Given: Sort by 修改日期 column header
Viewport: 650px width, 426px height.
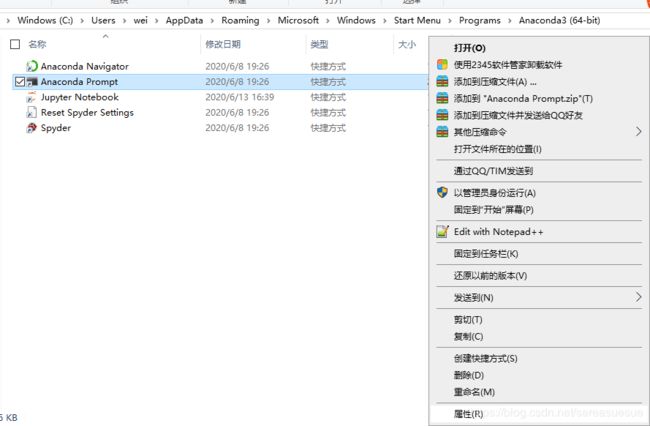Looking at the screenshot, I should [x=223, y=44].
